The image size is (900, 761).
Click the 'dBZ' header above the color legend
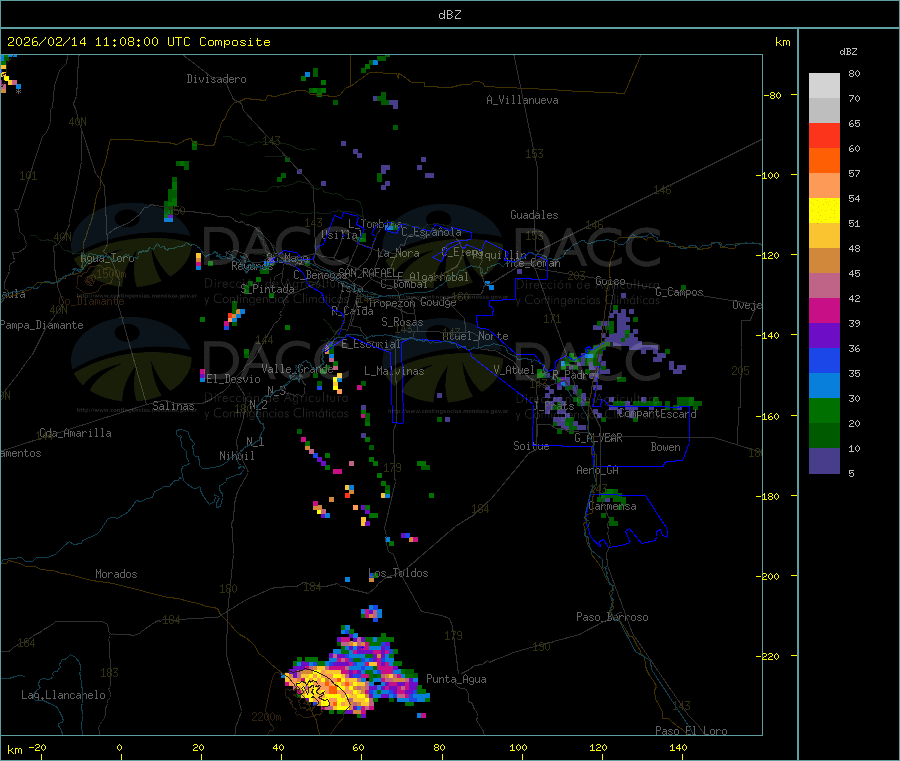point(848,52)
